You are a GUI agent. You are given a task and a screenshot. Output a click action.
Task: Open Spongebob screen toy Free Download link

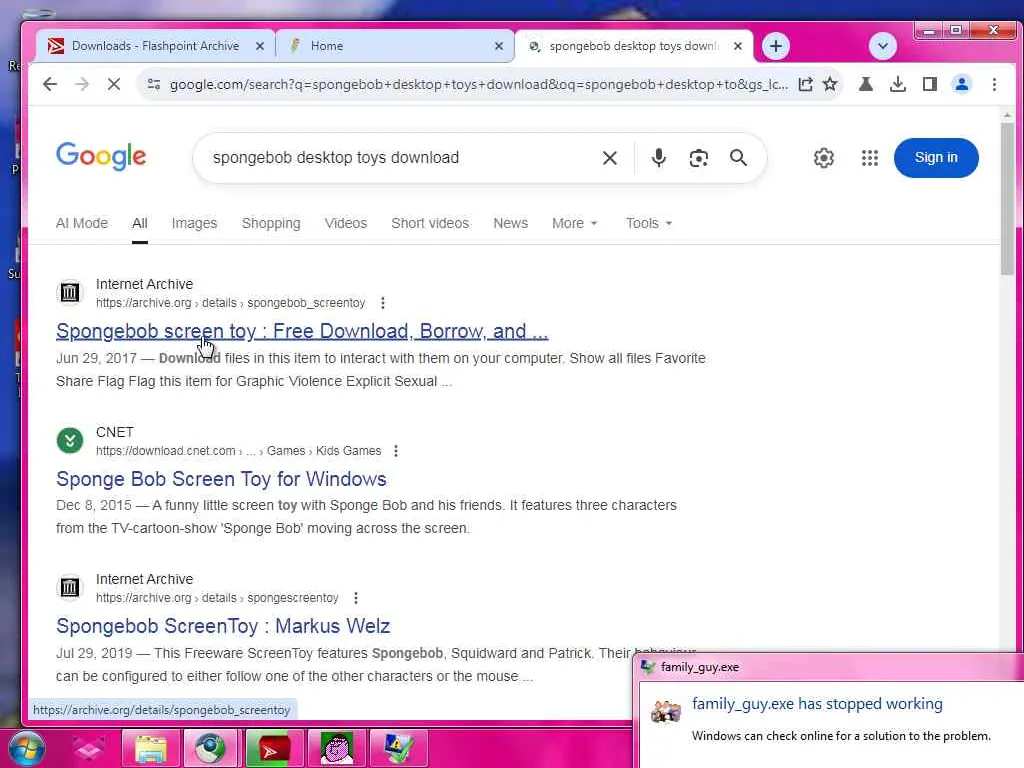point(302,332)
